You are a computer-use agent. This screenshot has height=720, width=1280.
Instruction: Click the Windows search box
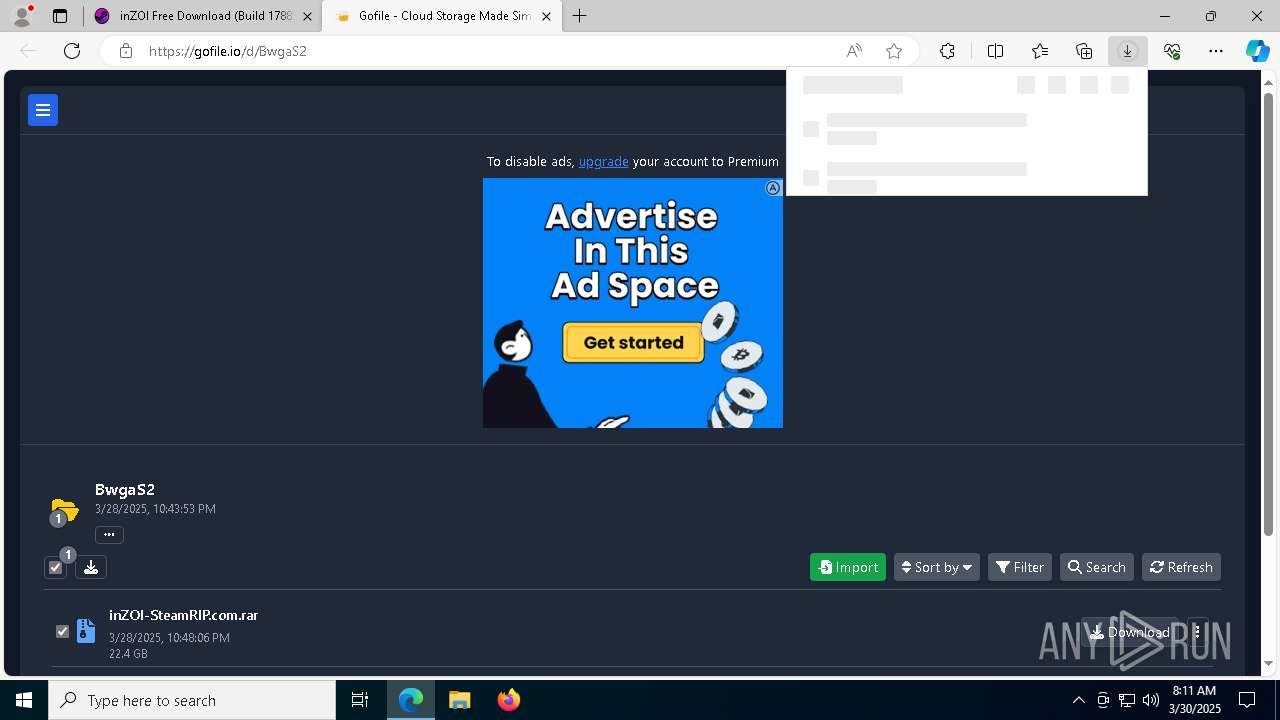pos(192,700)
